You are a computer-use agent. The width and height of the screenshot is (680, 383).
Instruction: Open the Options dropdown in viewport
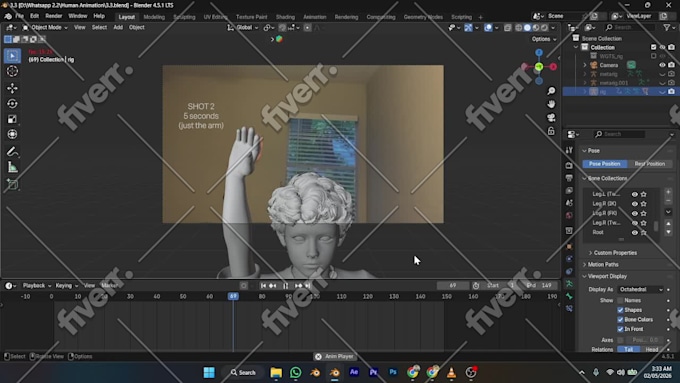point(544,39)
